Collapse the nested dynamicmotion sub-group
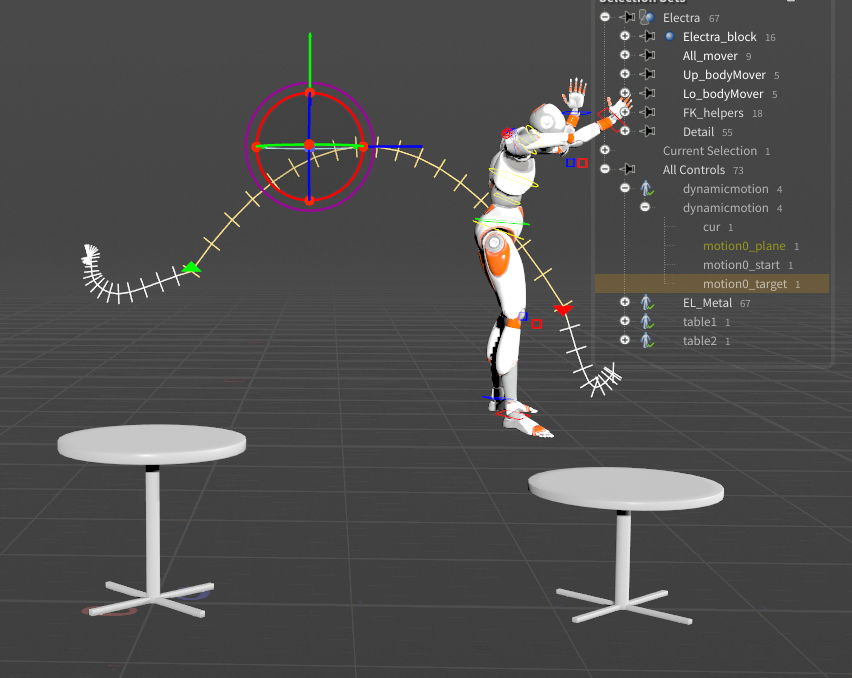This screenshot has width=852, height=678. (x=645, y=208)
